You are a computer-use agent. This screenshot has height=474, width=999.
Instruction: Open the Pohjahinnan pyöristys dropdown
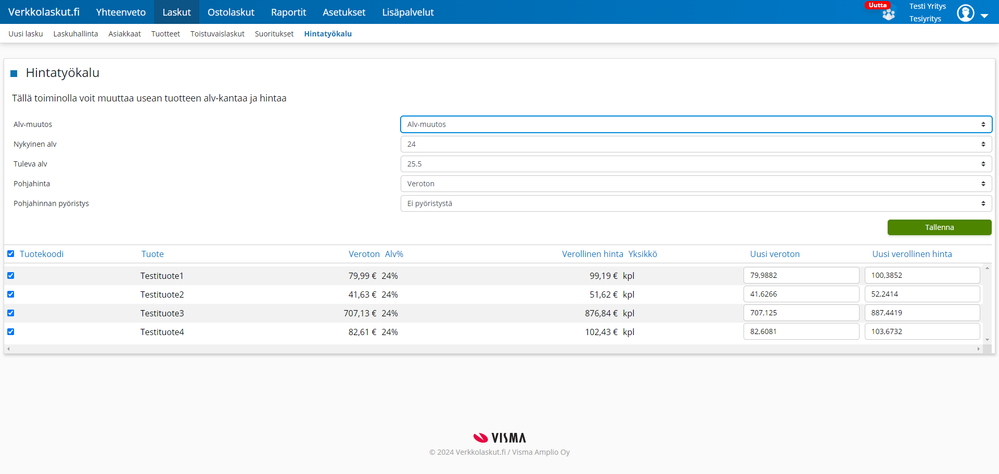point(696,203)
